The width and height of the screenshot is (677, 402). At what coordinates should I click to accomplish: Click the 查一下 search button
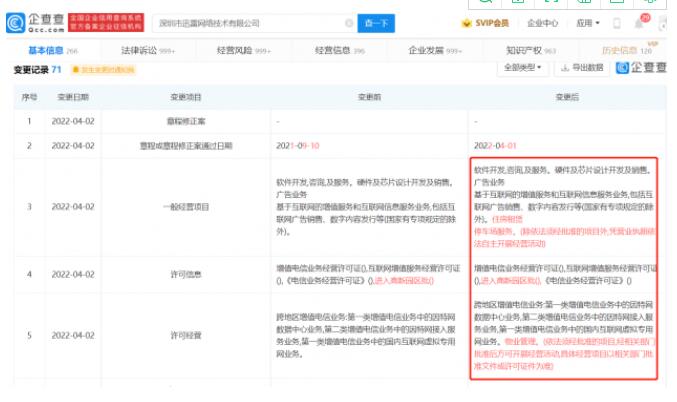coord(376,23)
